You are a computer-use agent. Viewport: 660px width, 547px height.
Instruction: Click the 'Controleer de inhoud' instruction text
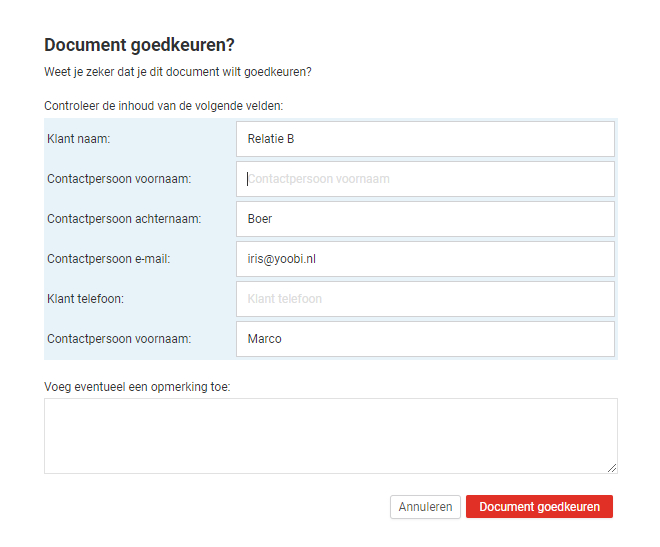(x=164, y=106)
